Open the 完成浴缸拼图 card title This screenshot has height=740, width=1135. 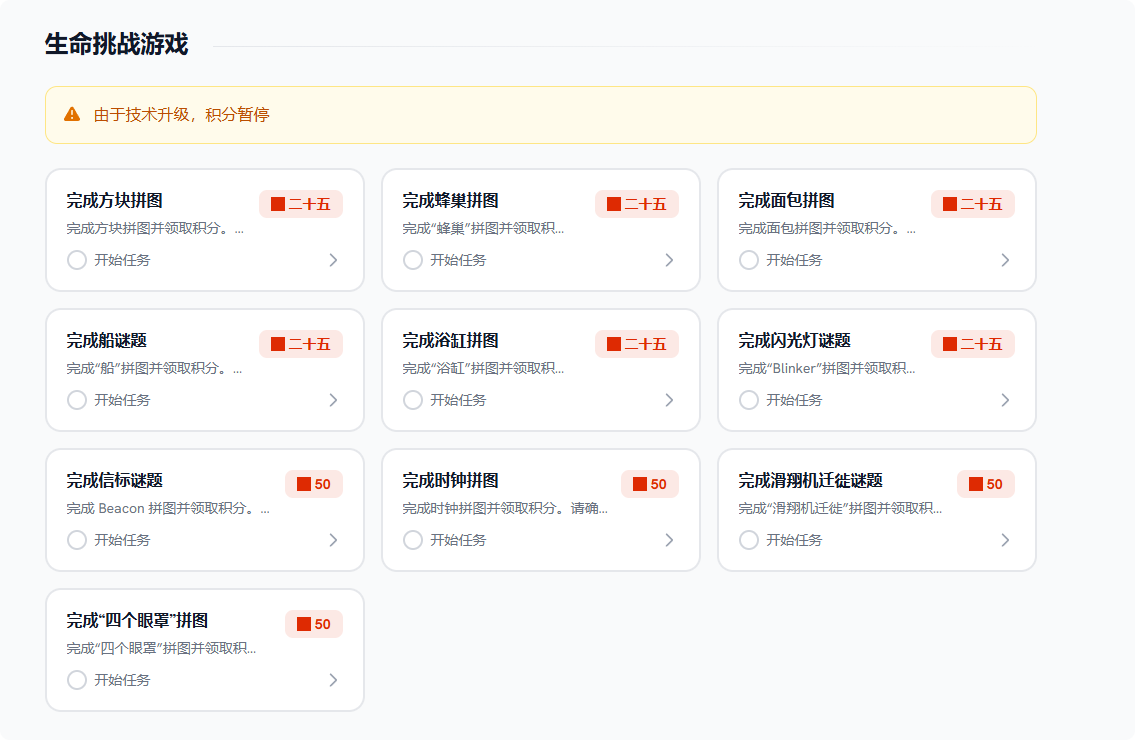450,340
